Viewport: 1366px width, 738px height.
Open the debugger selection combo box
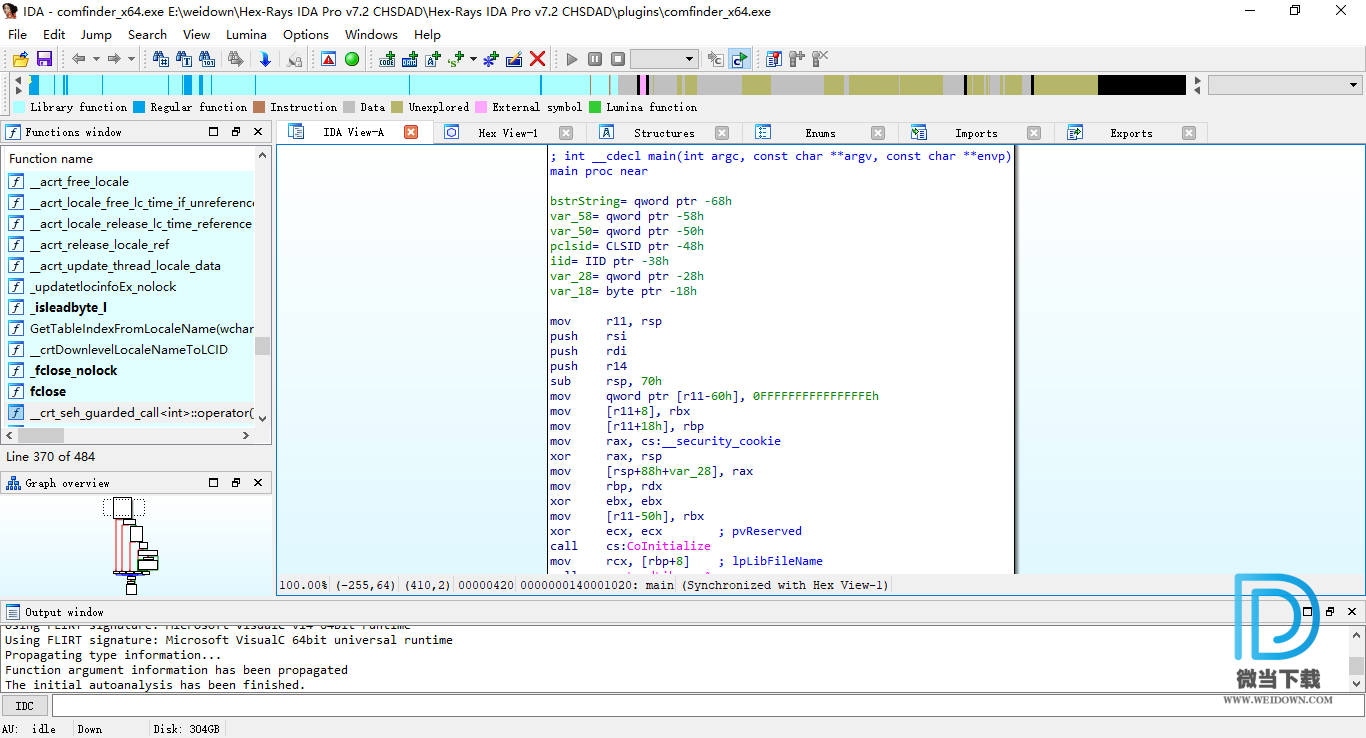(664, 59)
